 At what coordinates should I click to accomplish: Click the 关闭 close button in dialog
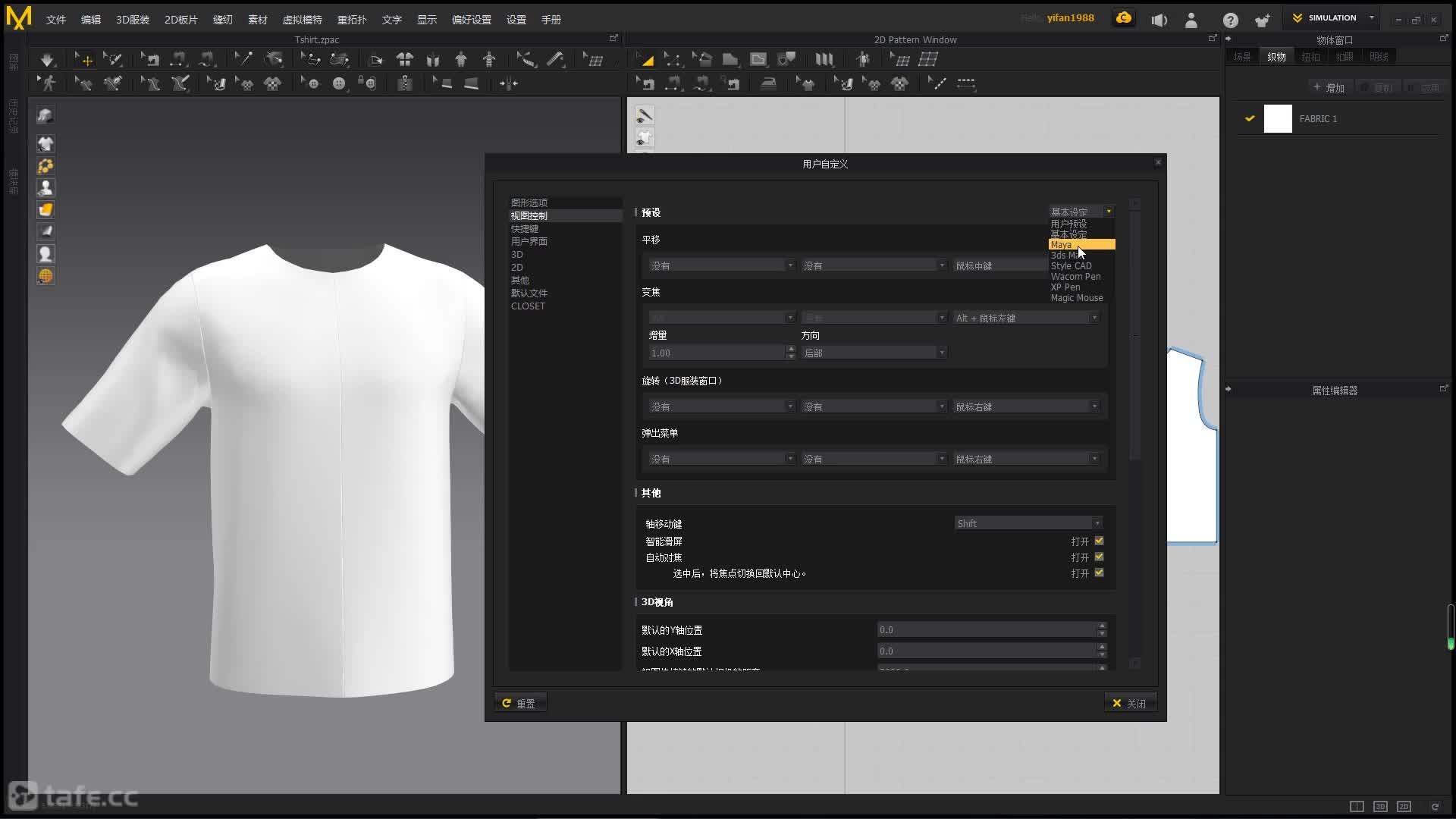point(1130,703)
